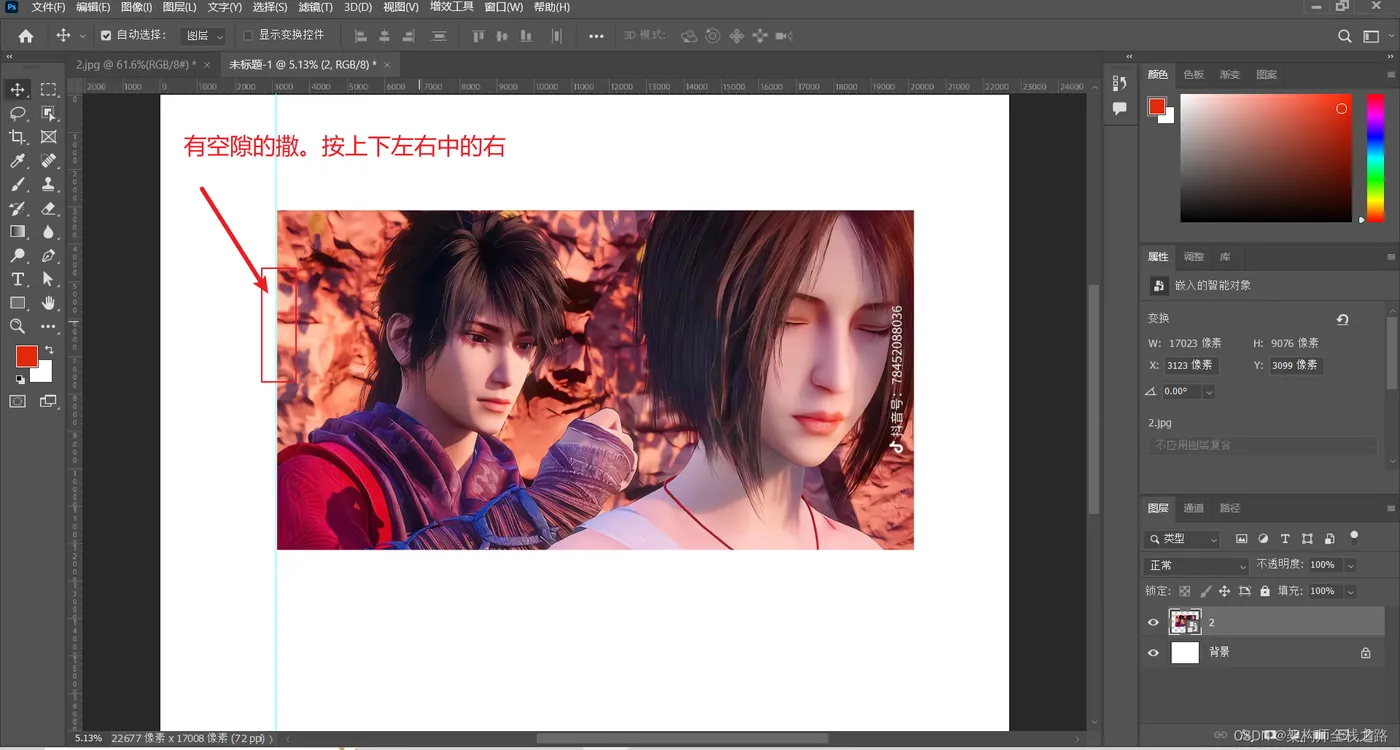The image size is (1400, 750).
Task: Select the Crop tool
Action: [18, 137]
